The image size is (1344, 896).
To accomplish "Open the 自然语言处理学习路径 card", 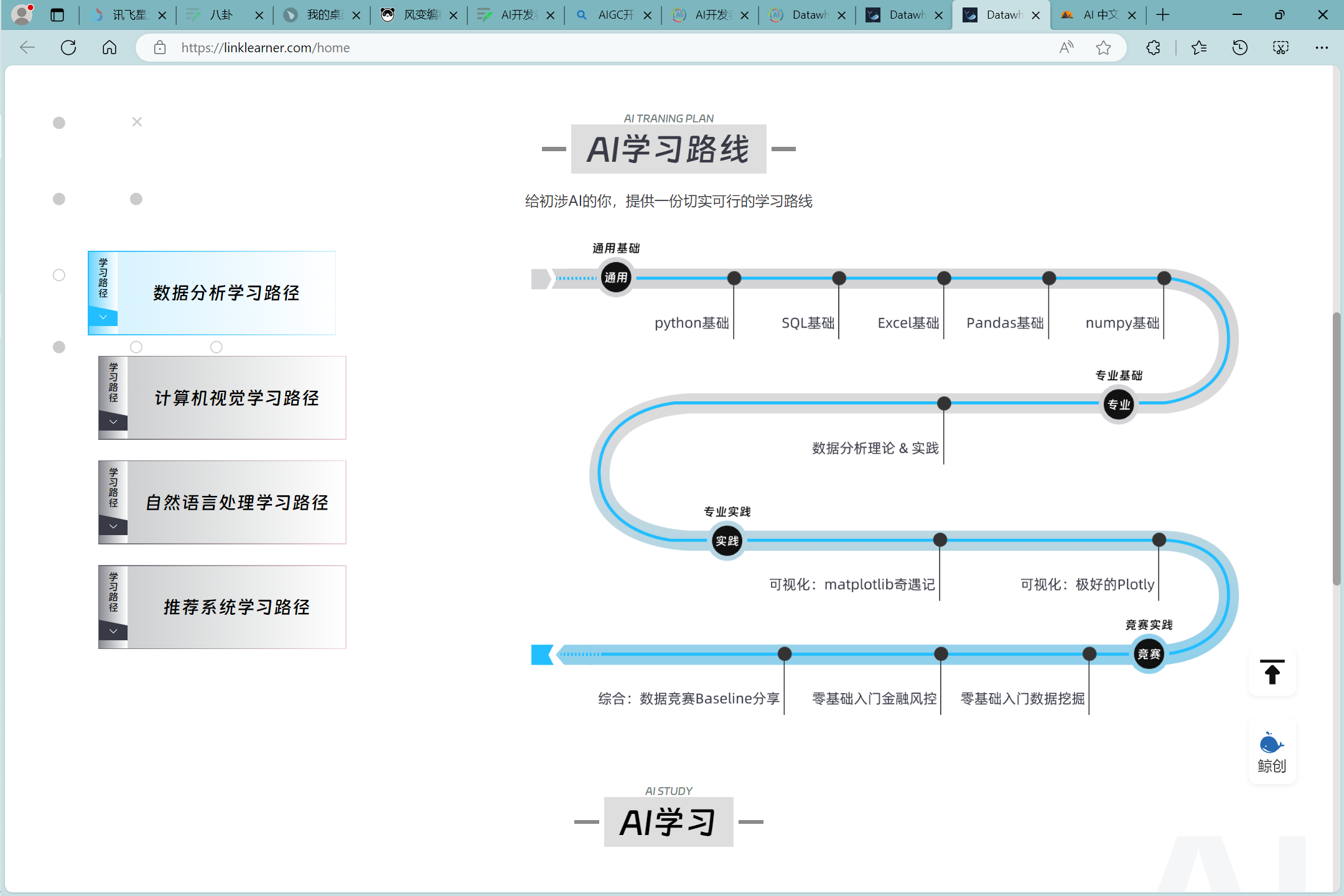I will [x=236, y=502].
